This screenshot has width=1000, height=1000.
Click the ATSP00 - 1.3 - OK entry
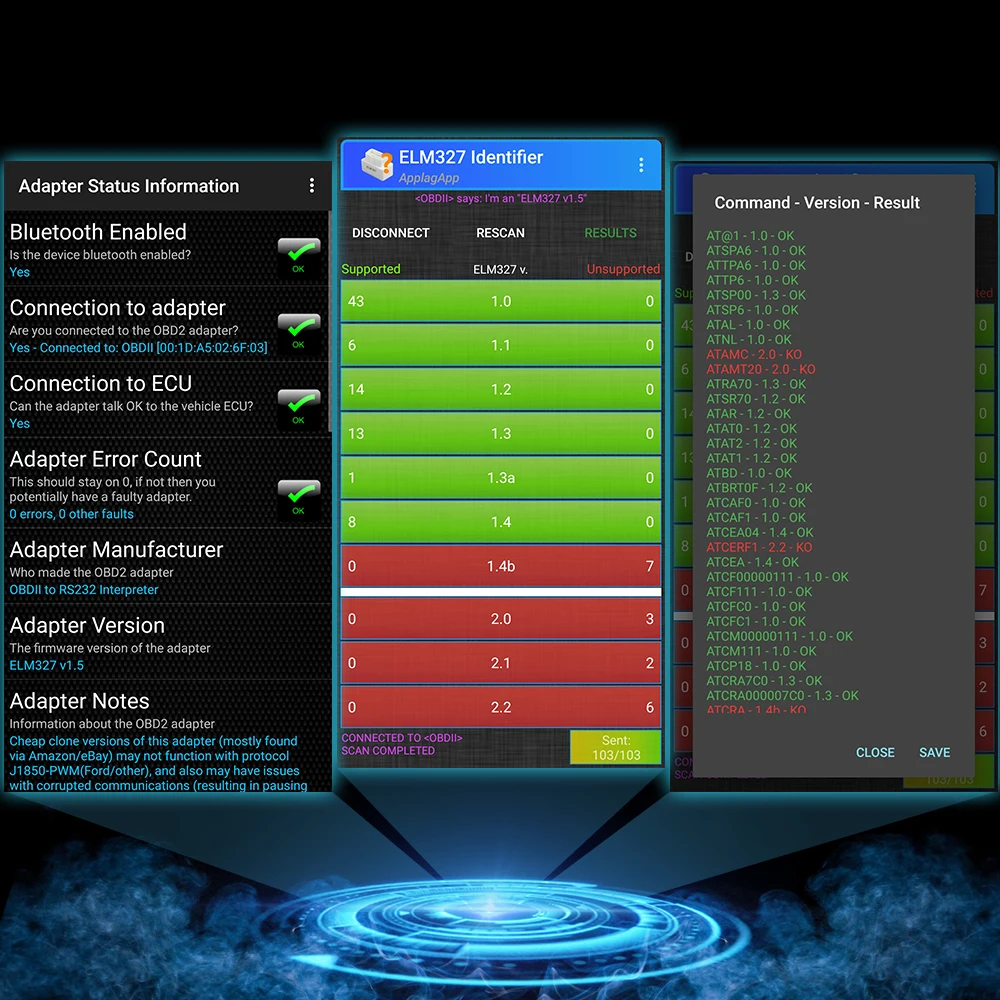(756, 295)
